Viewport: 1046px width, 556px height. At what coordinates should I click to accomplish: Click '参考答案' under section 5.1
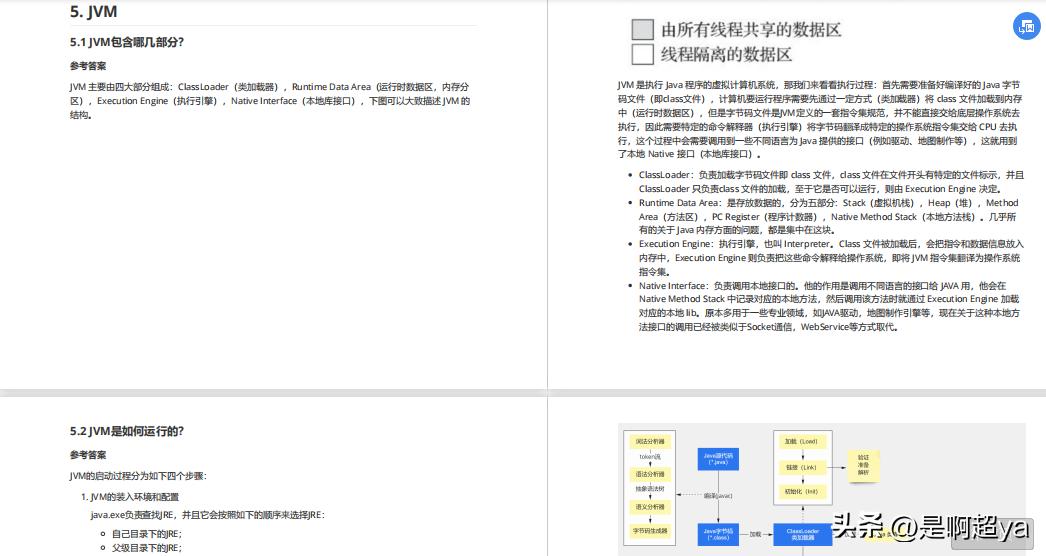(x=87, y=65)
